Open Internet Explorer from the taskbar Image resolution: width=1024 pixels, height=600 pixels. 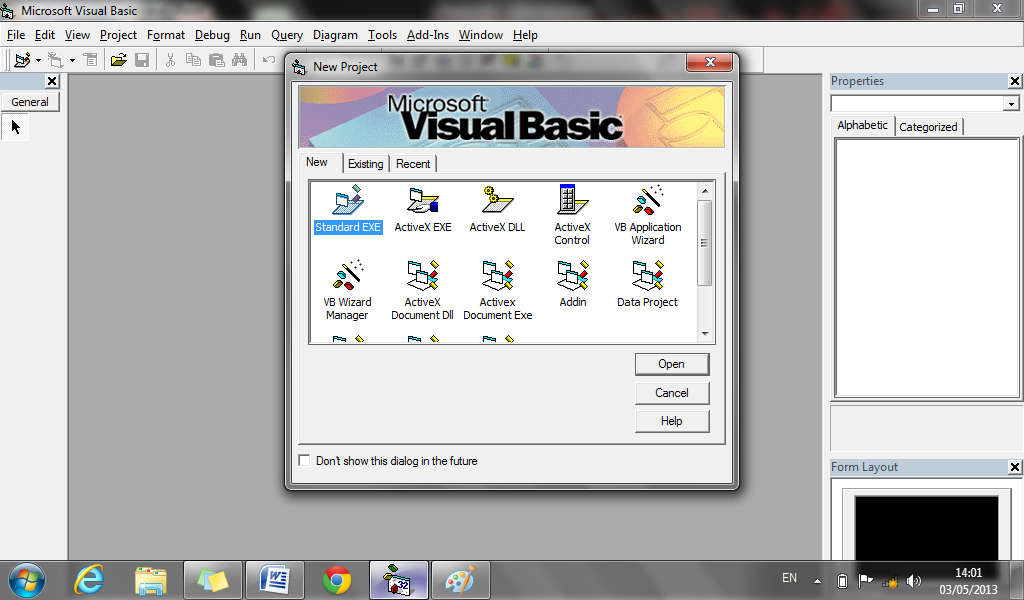(x=89, y=580)
